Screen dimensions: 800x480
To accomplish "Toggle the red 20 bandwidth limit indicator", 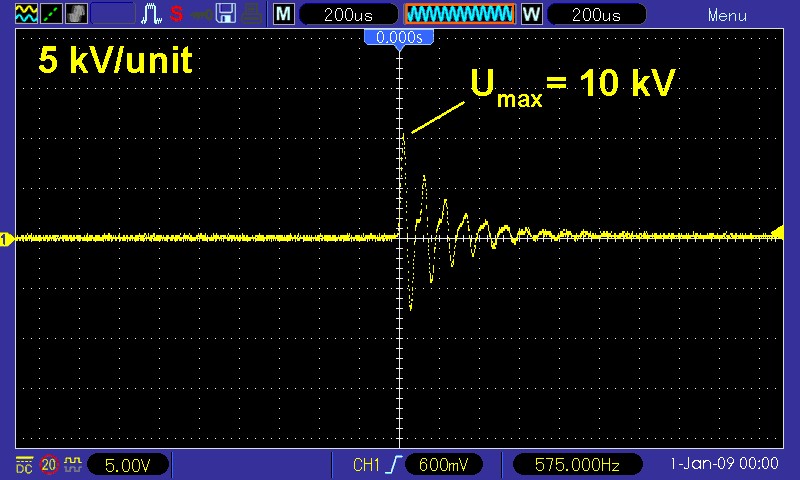I will 49,465.
